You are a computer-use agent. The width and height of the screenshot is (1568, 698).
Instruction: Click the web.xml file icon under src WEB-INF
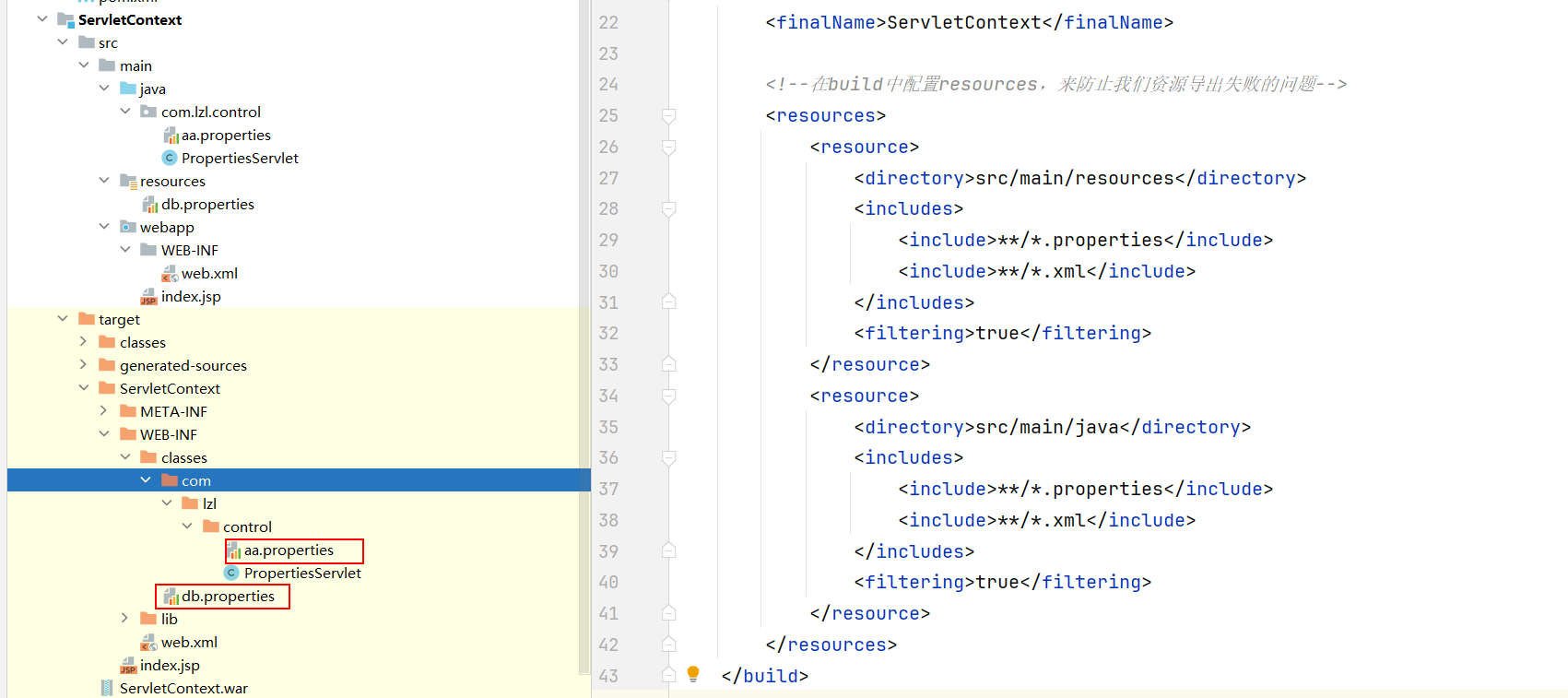tap(170, 274)
